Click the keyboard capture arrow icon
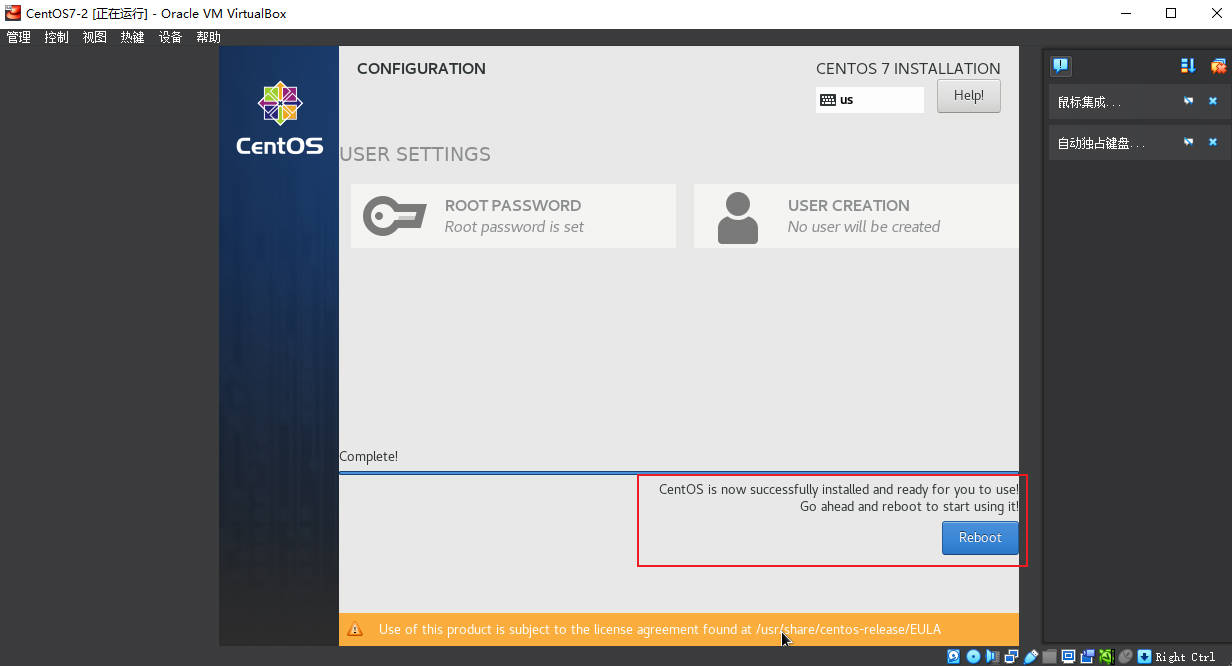 pyautogui.click(x=1144, y=656)
